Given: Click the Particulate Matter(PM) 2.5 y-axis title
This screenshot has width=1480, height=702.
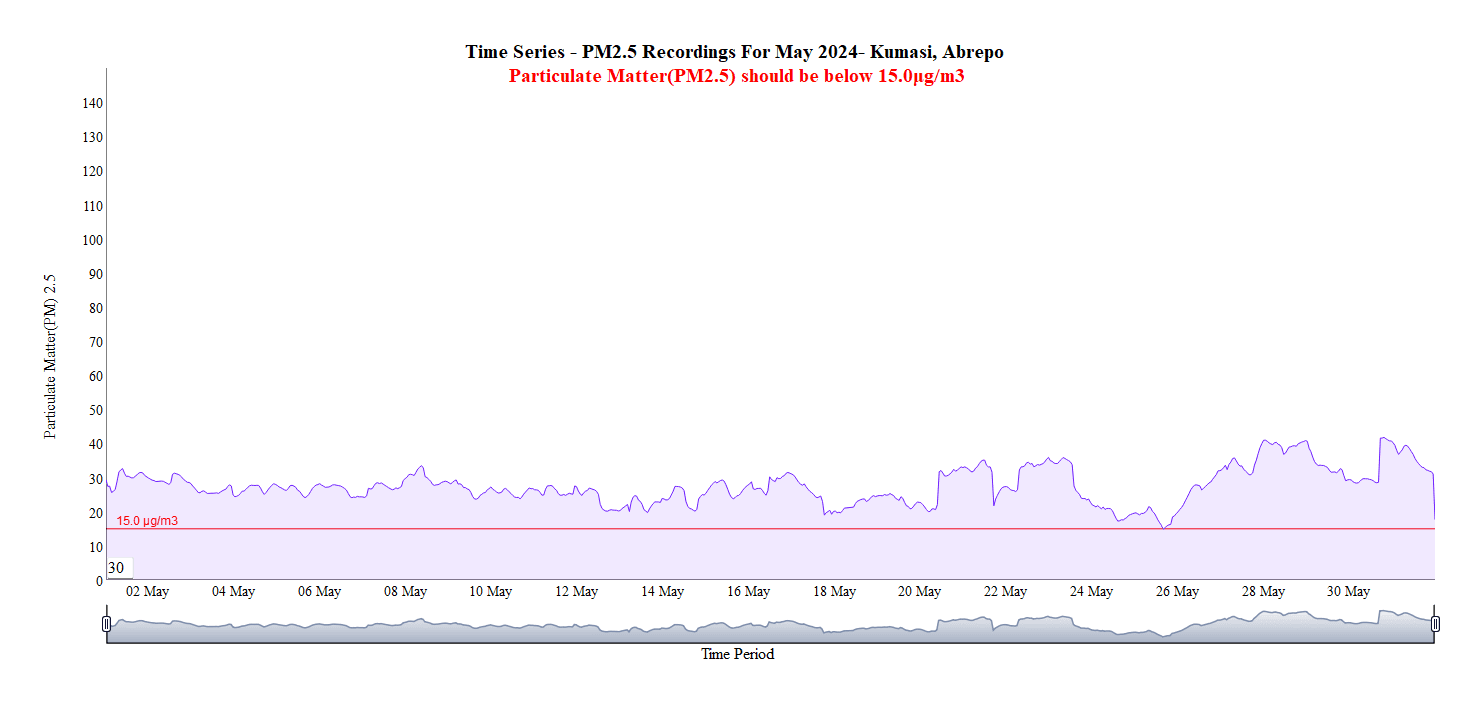Looking at the screenshot, I should tap(50, 356).
